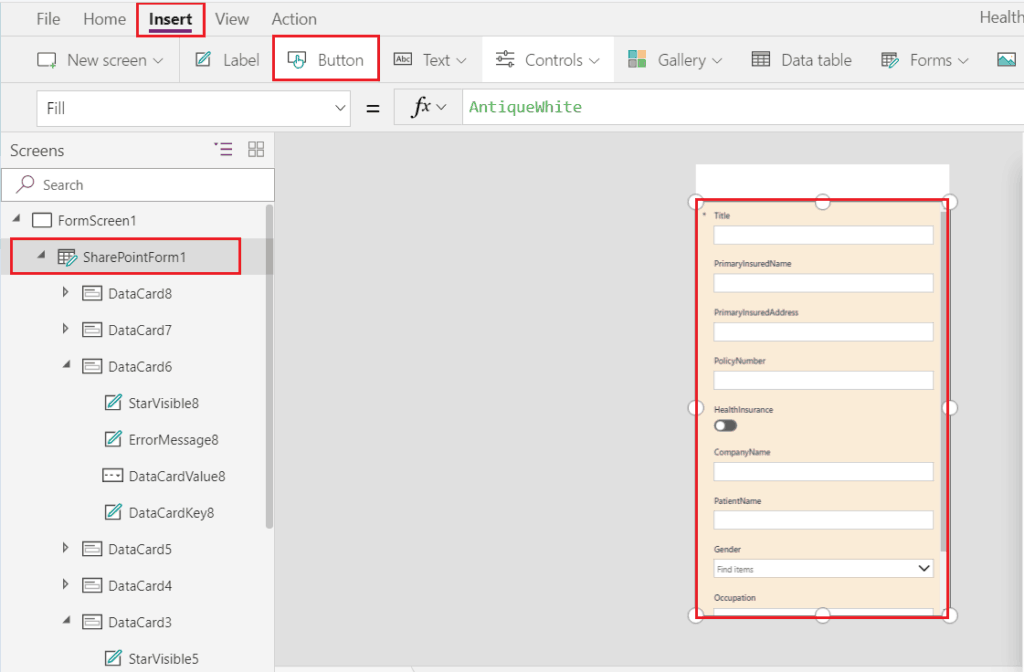Screen dimensions: 1024x672
Task: Switch Screens panel to grid thumbnail view
Action: pyautogui.click(x=256, y=149)
